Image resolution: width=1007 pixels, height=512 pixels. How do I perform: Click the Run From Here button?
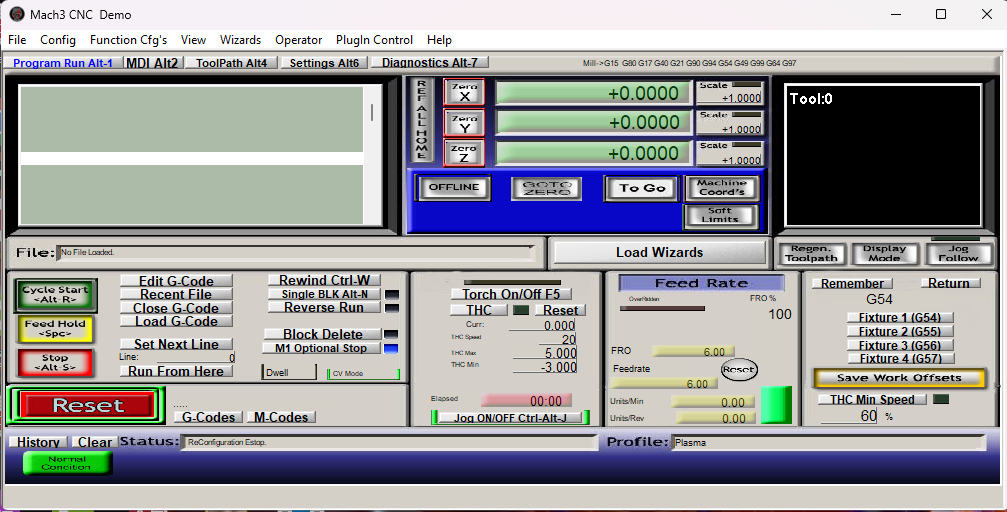pos(176,371)
